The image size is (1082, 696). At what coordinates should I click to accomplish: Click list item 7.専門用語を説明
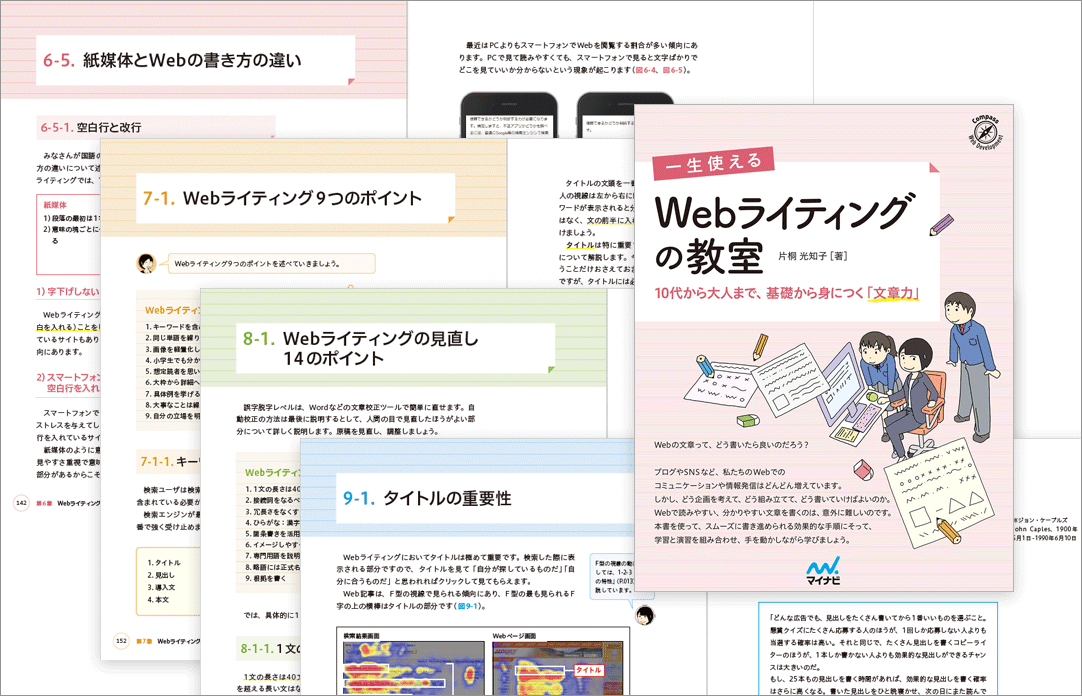click(273, 556)
